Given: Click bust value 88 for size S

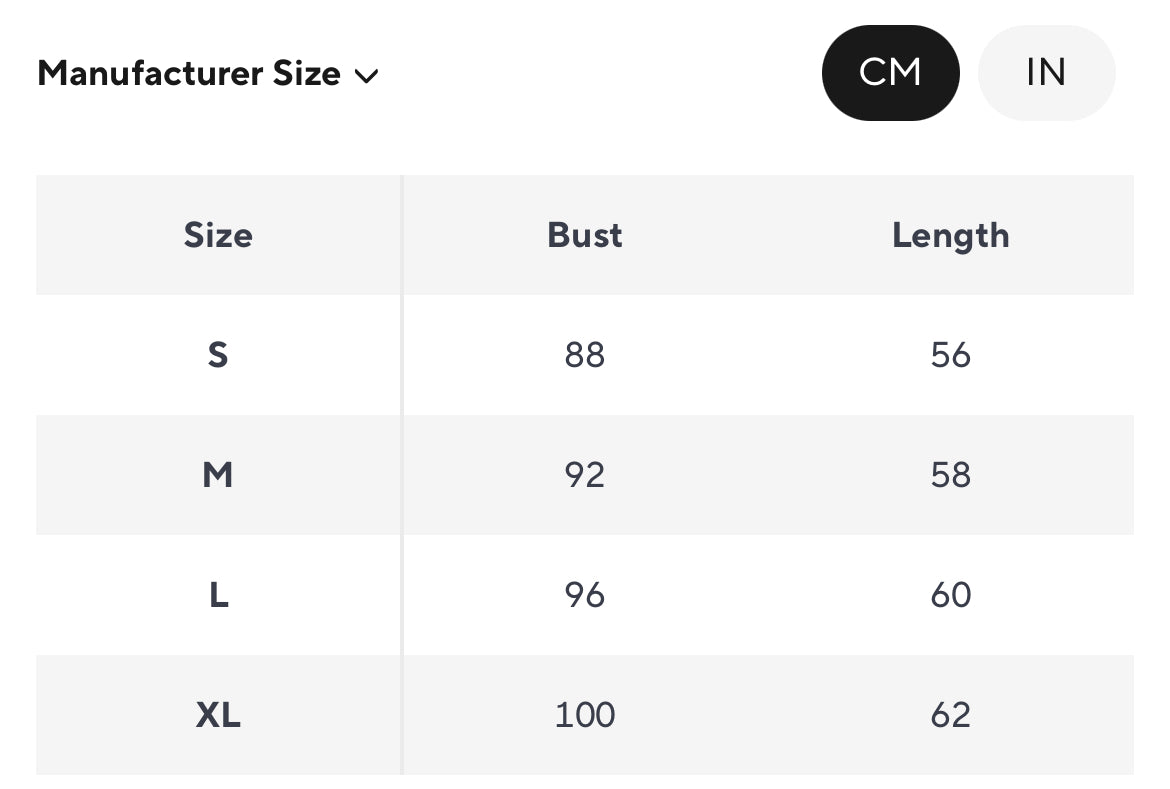Looking at the screenshot, I should (x=584, y=355).
